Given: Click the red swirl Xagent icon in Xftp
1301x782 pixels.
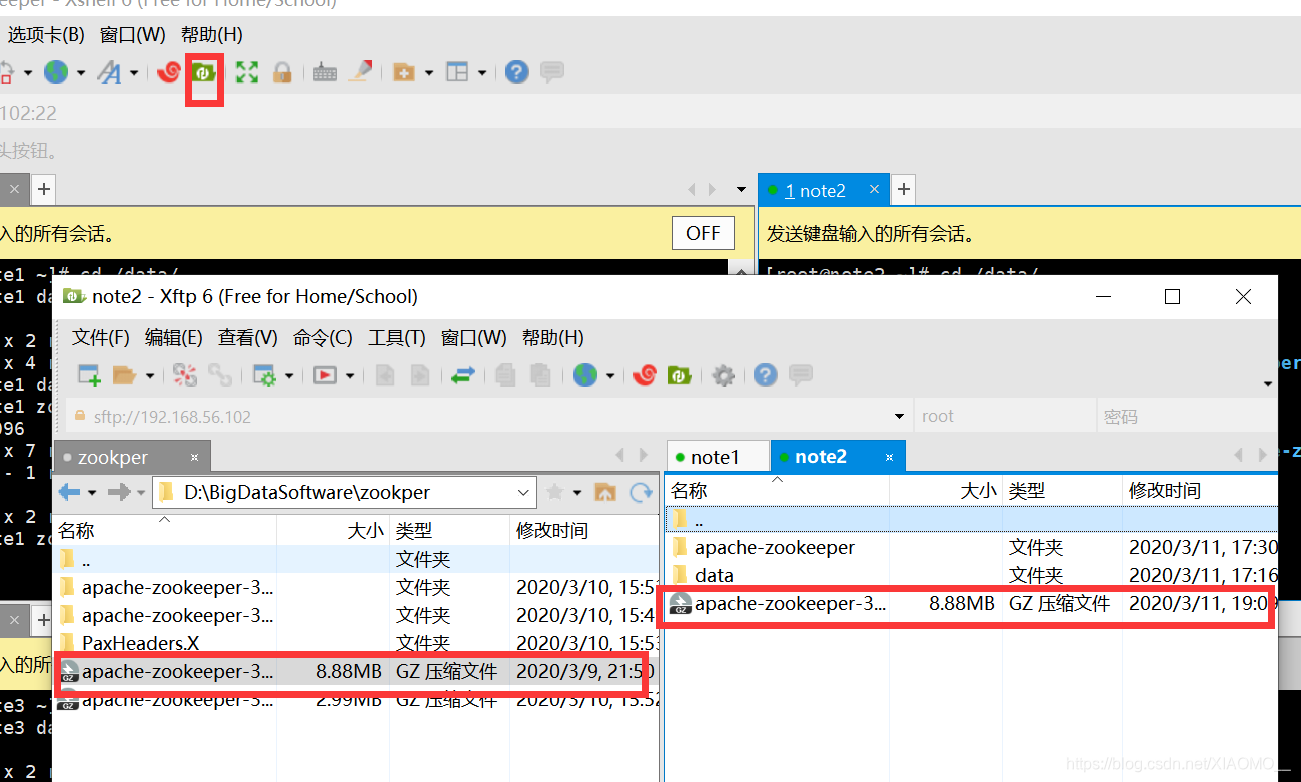Looking at the screenshot, I should click(645, 375).
